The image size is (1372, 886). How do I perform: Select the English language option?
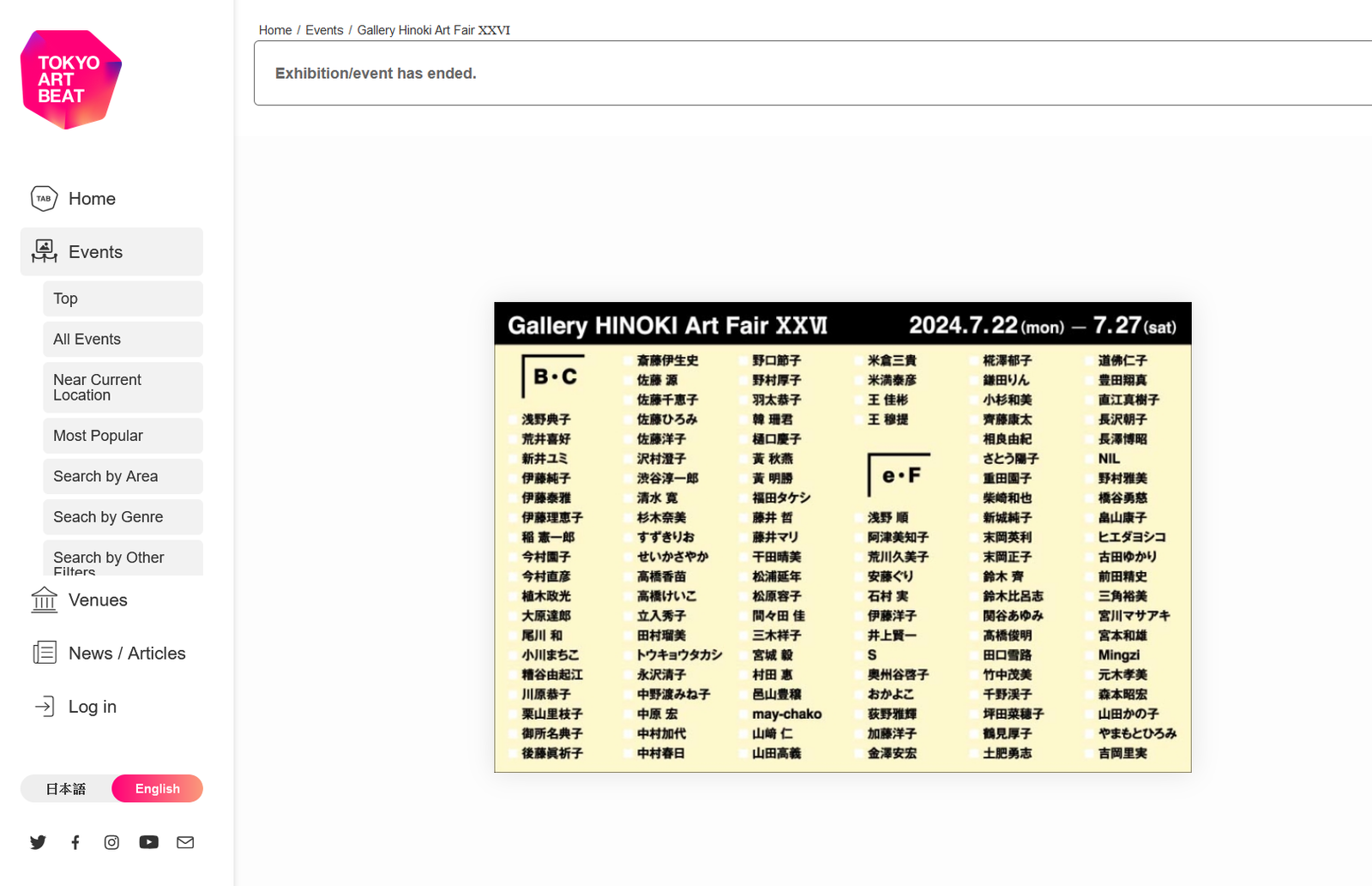[x=158, y=788]
